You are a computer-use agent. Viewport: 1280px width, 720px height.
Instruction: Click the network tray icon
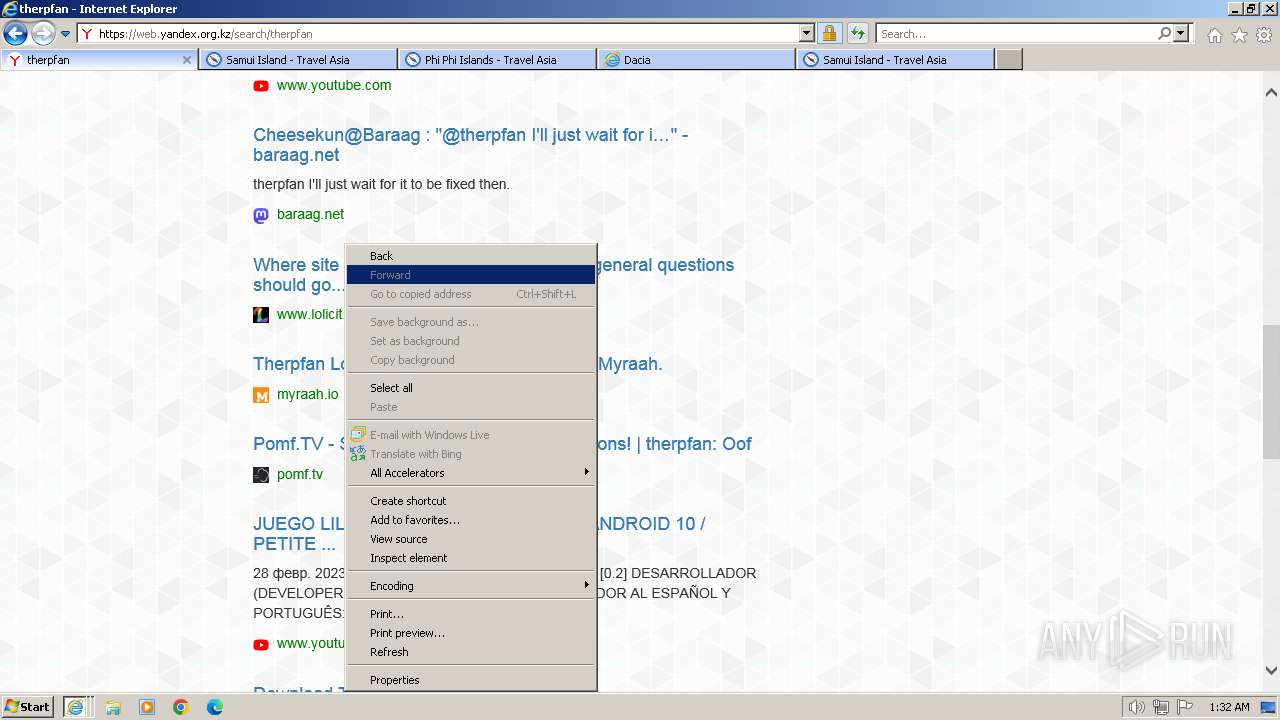[1161, 707]
